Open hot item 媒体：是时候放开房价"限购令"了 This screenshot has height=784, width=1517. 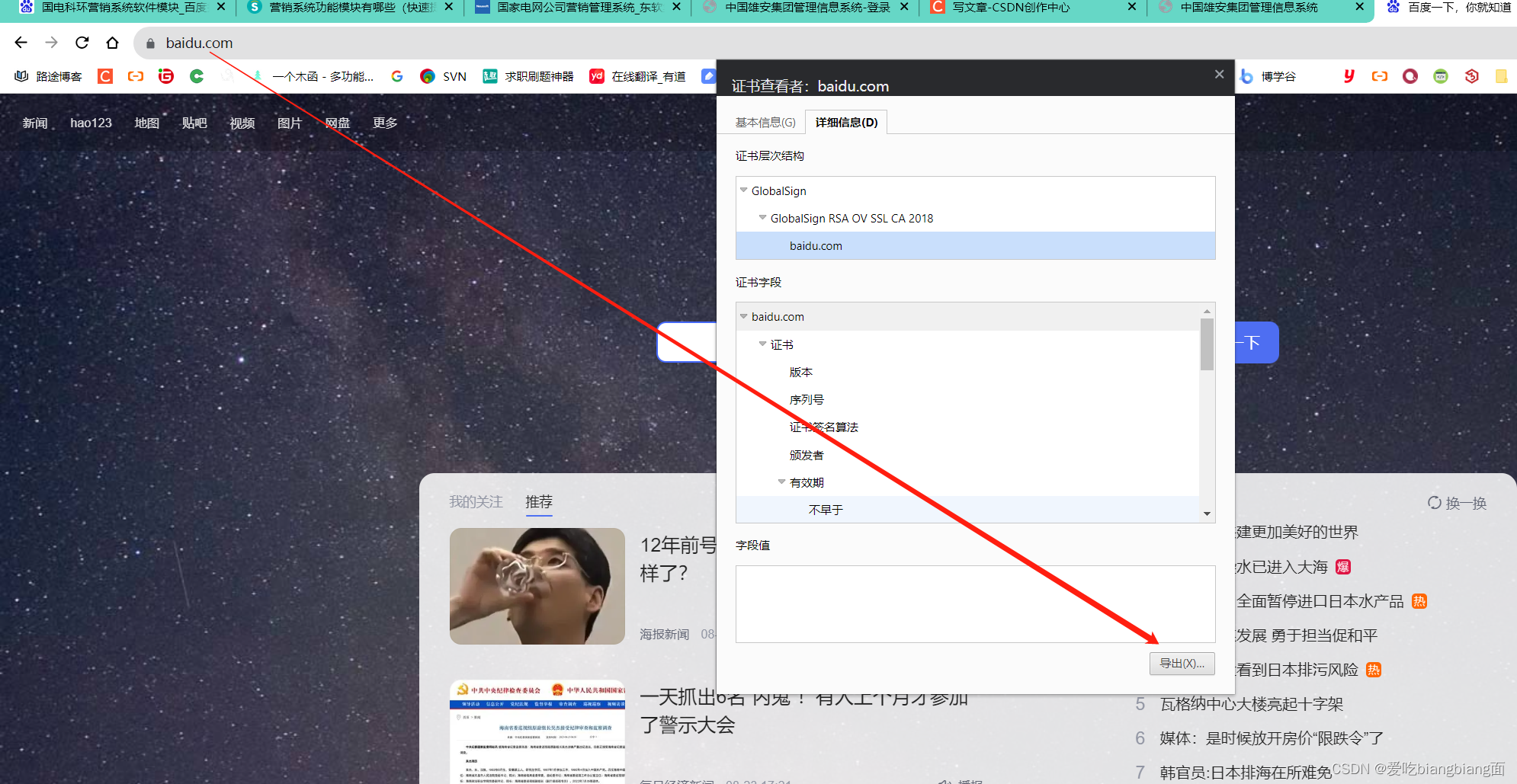pos(1272,738)
